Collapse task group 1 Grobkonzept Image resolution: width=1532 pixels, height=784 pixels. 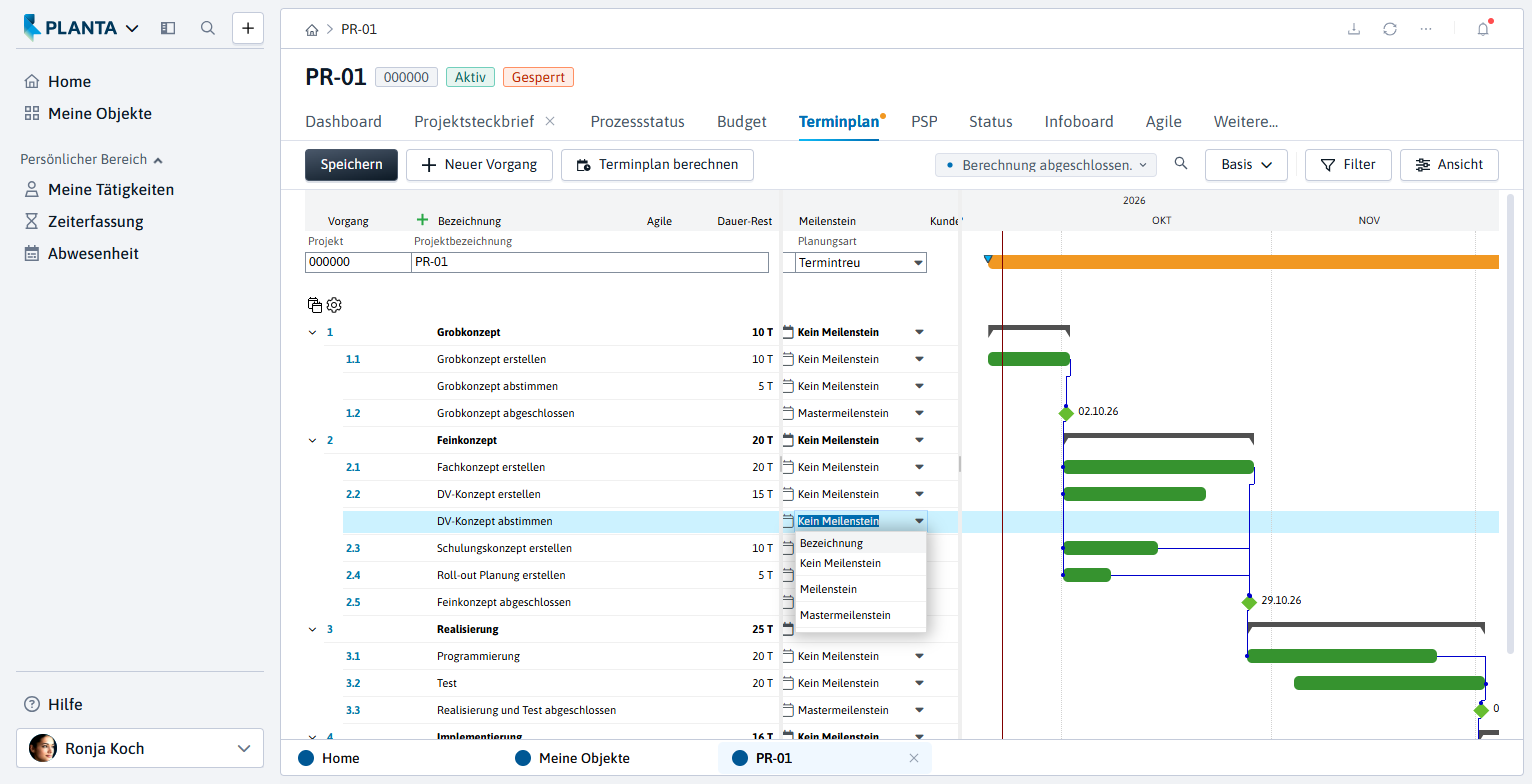311,332
